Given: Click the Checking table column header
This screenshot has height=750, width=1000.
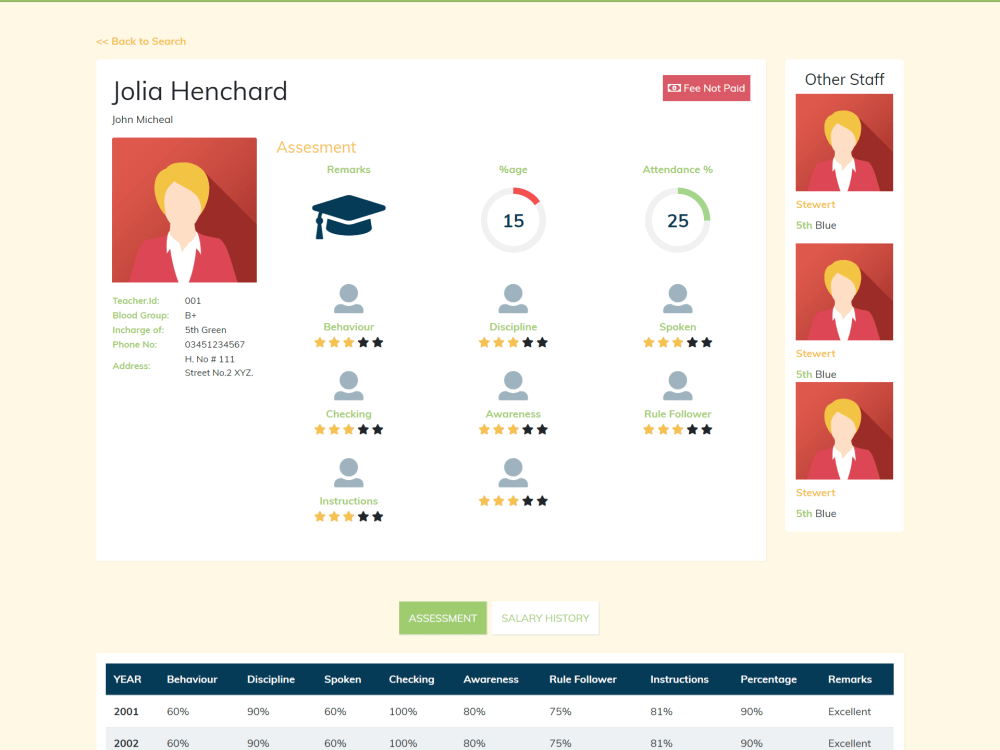Looking at the screenshot, I should point(411,679).
